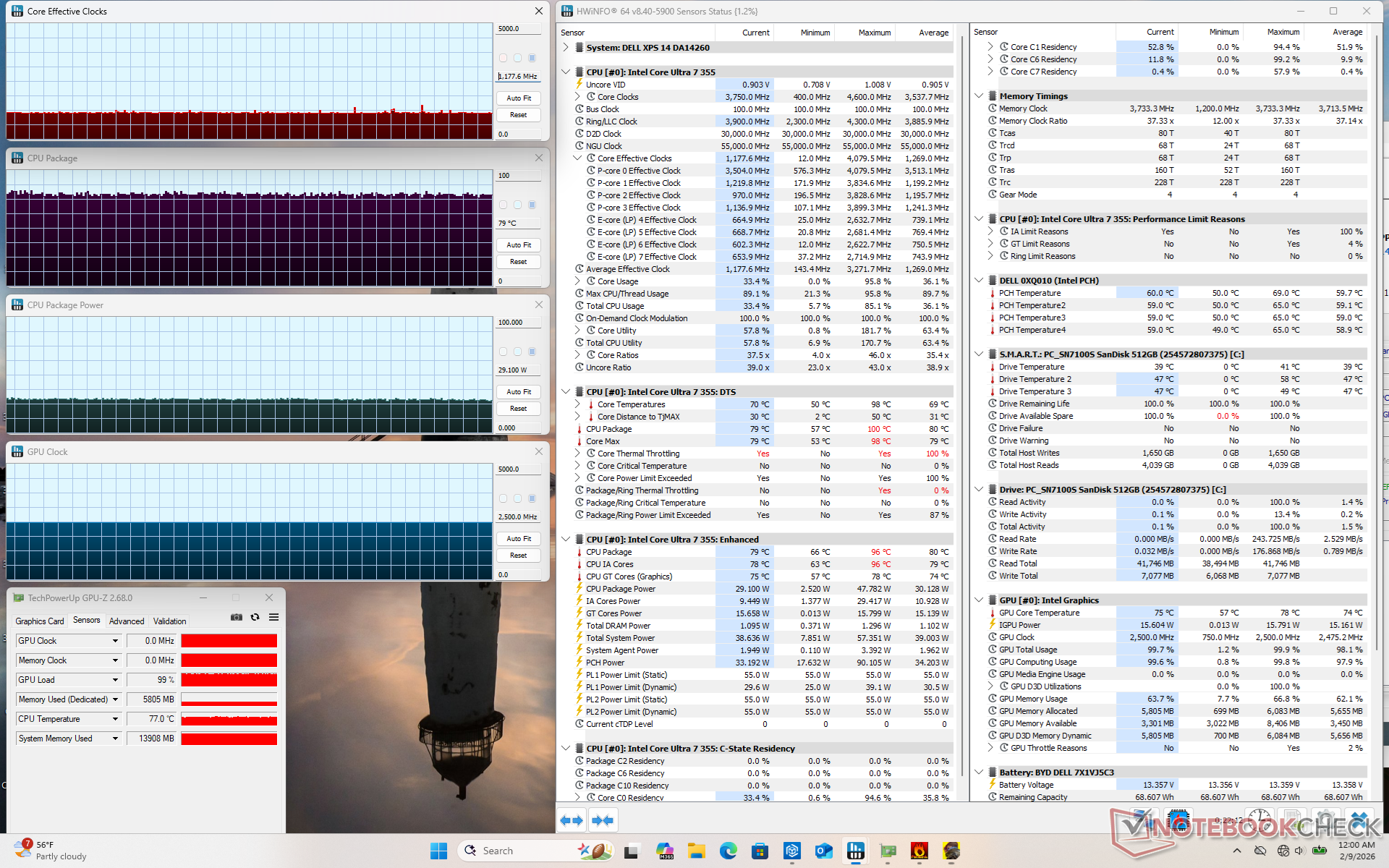Open the GPU Load sensor dropdown

click(x=115, y=680)
